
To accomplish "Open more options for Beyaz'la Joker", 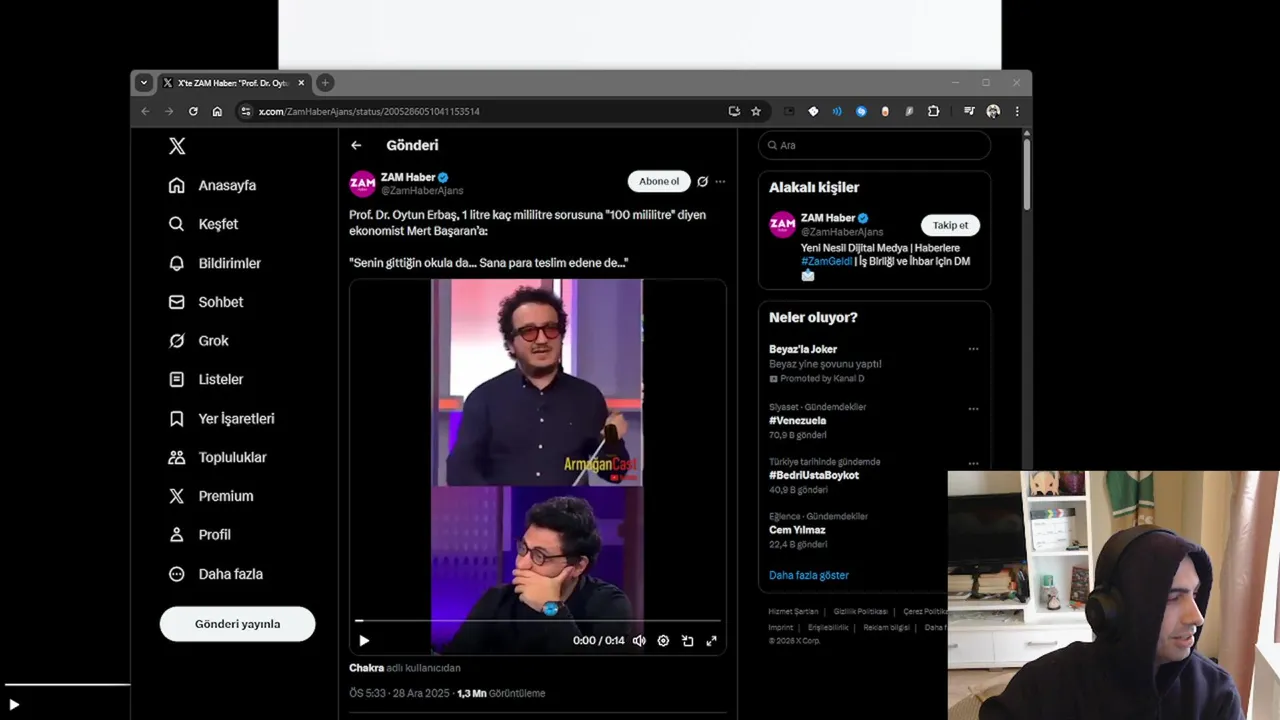I will (x=973, y=349).
